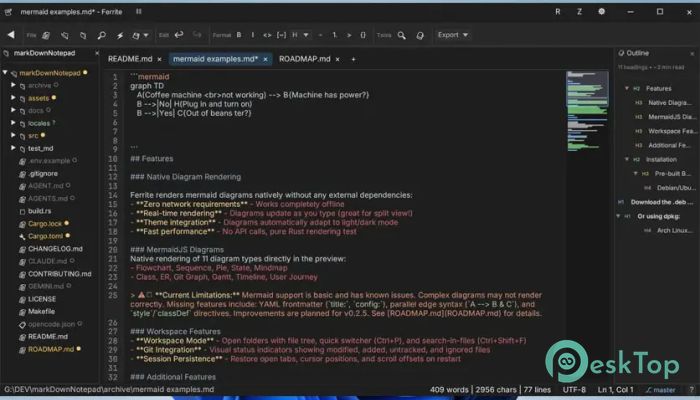The image size is (700, 400).
Task: Select the mermaid examples.md tab
Action: tap(215, 59)
